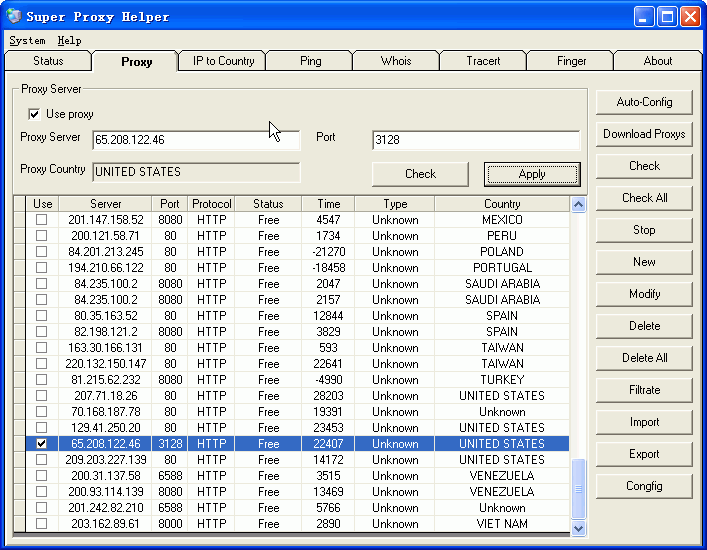707x550 pixels.
Task: Switch to the Whois tab
Action: 396,61
